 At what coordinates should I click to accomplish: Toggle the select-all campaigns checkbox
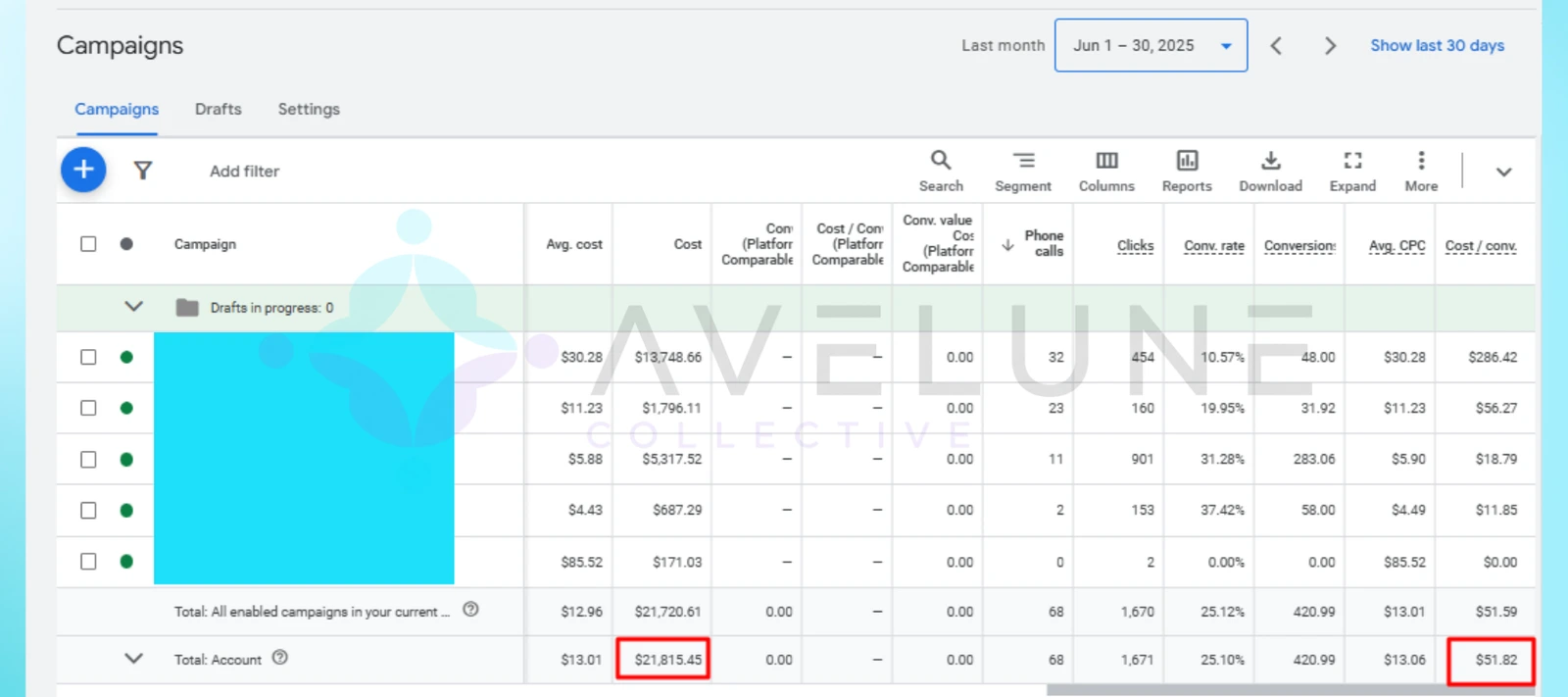tap(88, 244)
